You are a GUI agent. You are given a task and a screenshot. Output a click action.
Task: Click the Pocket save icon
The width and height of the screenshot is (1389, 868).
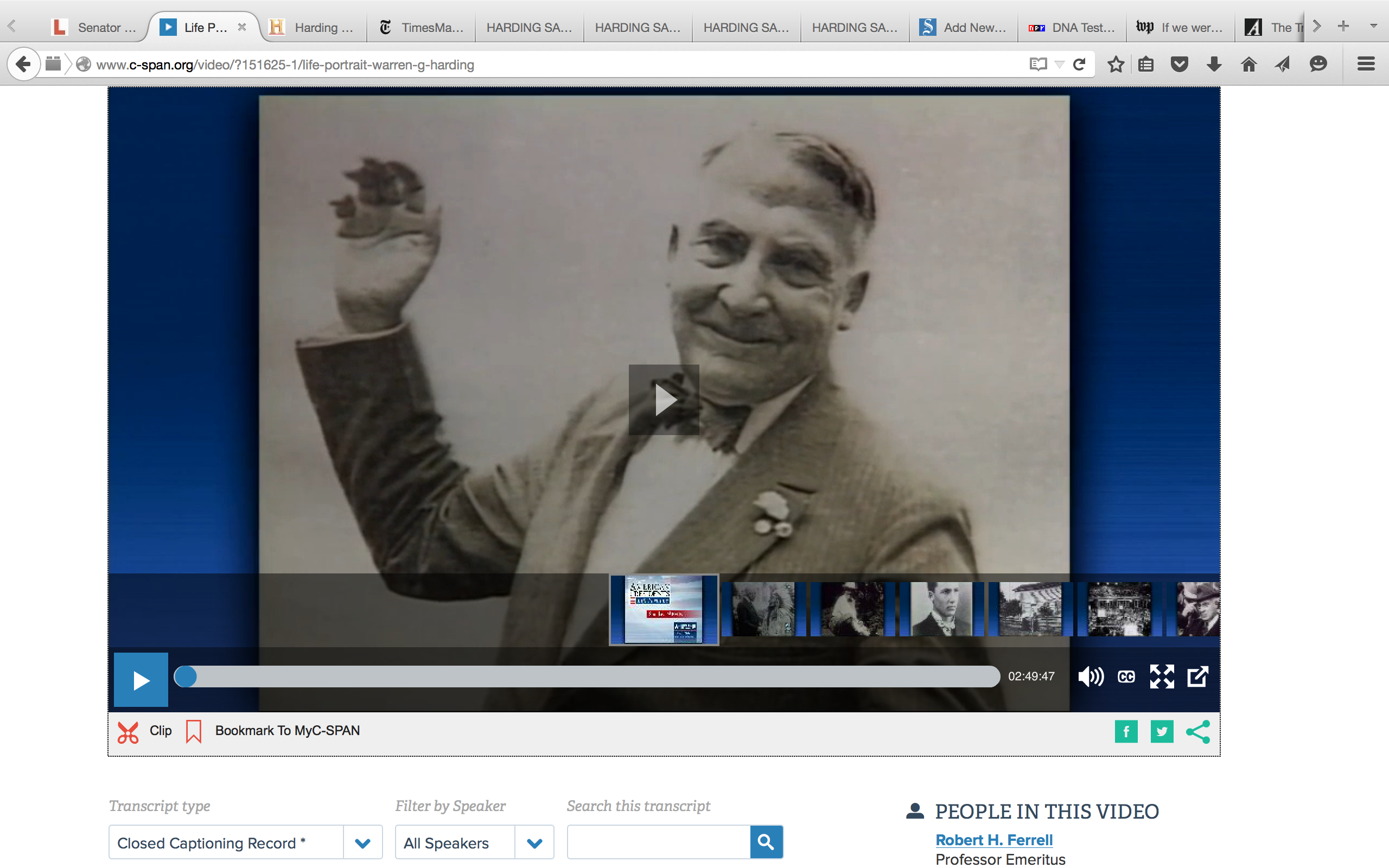pos(1179,65)
